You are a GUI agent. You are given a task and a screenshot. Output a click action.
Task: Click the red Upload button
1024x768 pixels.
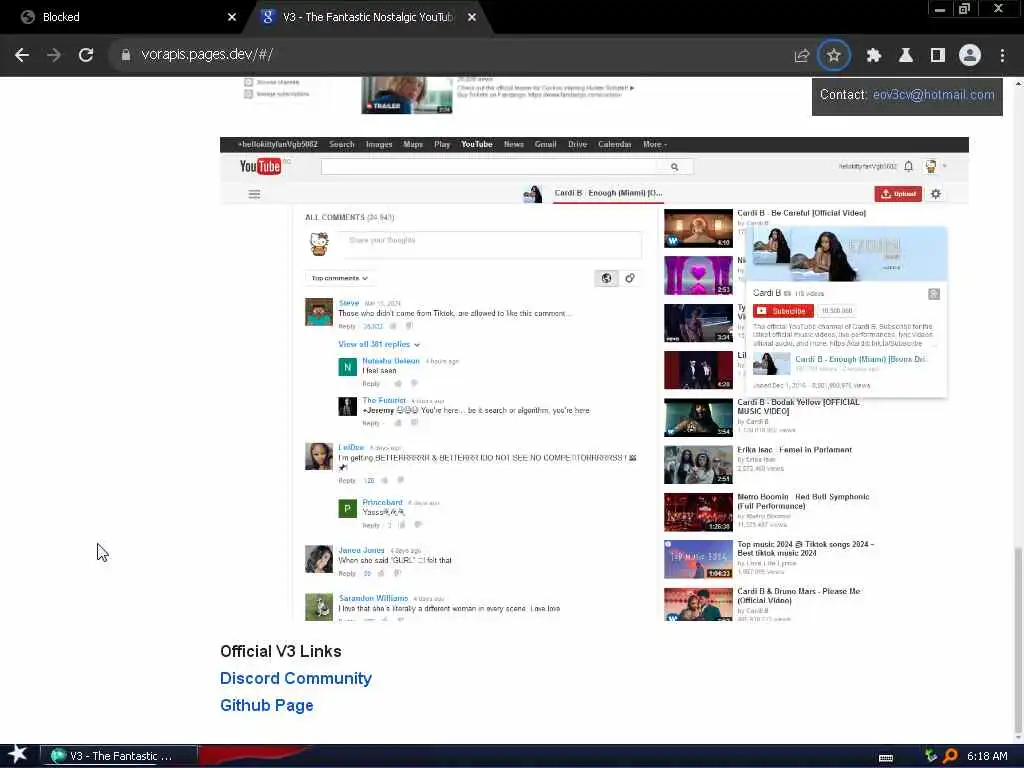(x=898, y=194)
